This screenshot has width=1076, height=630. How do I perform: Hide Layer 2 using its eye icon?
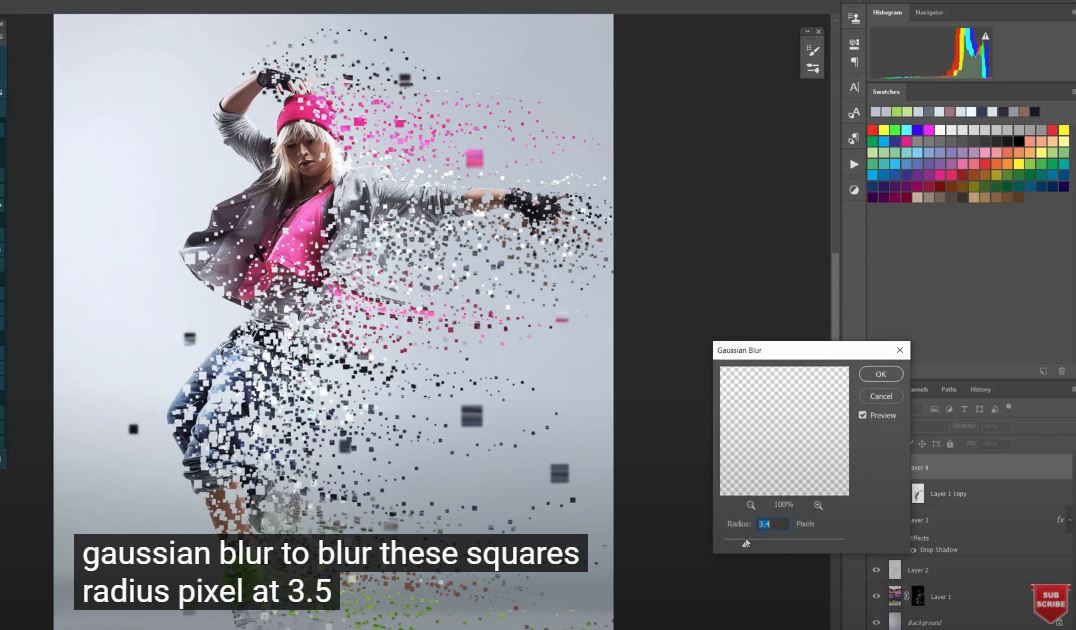pyautogui.click(x=876, y=570)
